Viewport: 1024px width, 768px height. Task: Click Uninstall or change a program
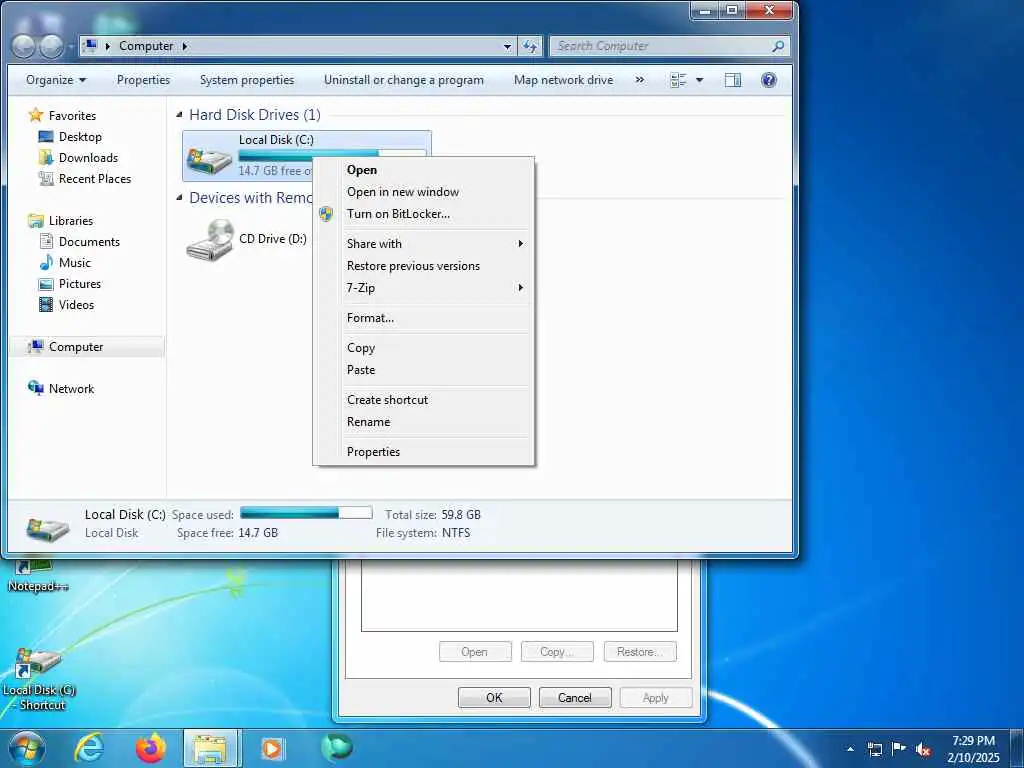coord(404,80)
